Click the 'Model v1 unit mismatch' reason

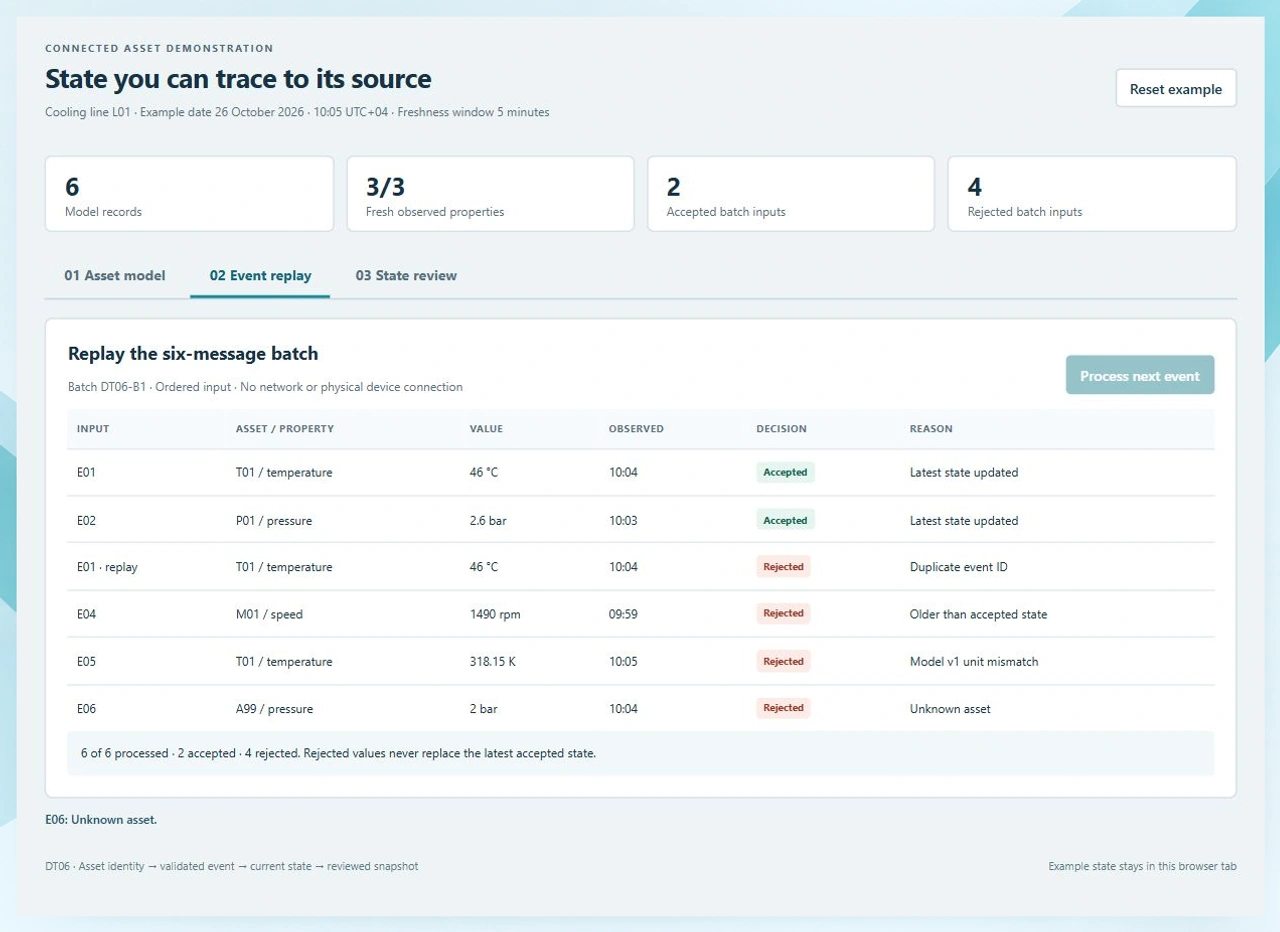pos(973,661)
